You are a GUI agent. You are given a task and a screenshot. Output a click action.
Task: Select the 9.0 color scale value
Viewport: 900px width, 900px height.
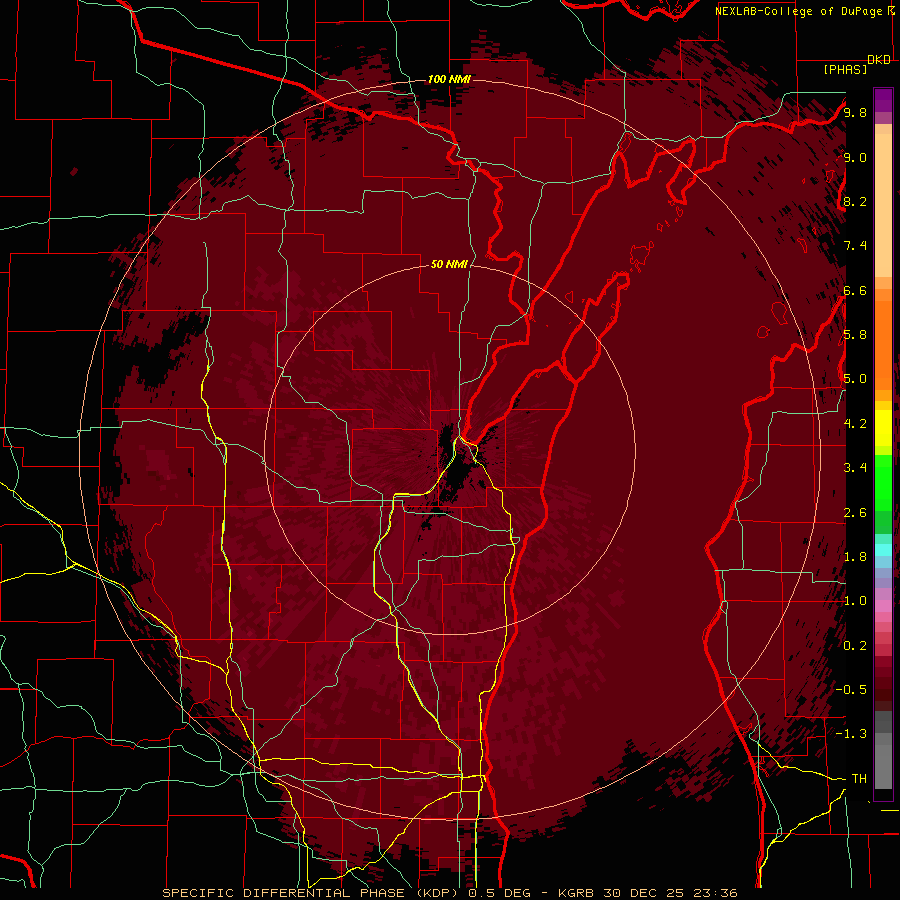pyautogui.click(x=855, y=157)
